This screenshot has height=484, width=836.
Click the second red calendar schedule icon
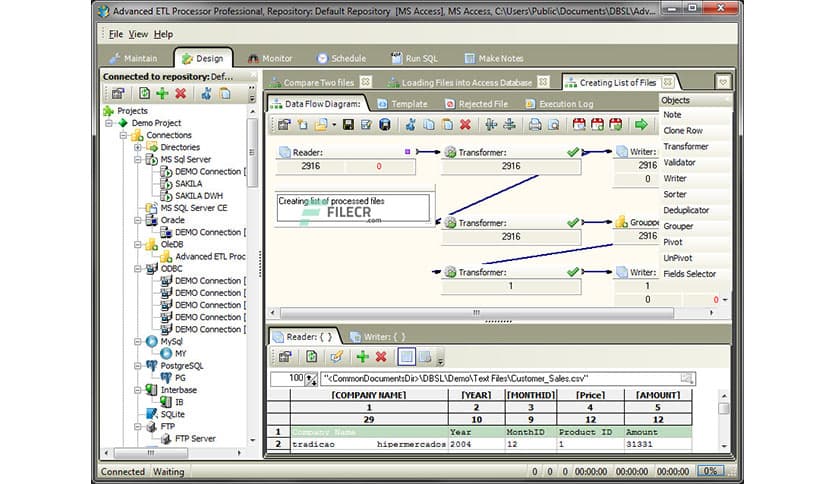[x=597, y=125]
